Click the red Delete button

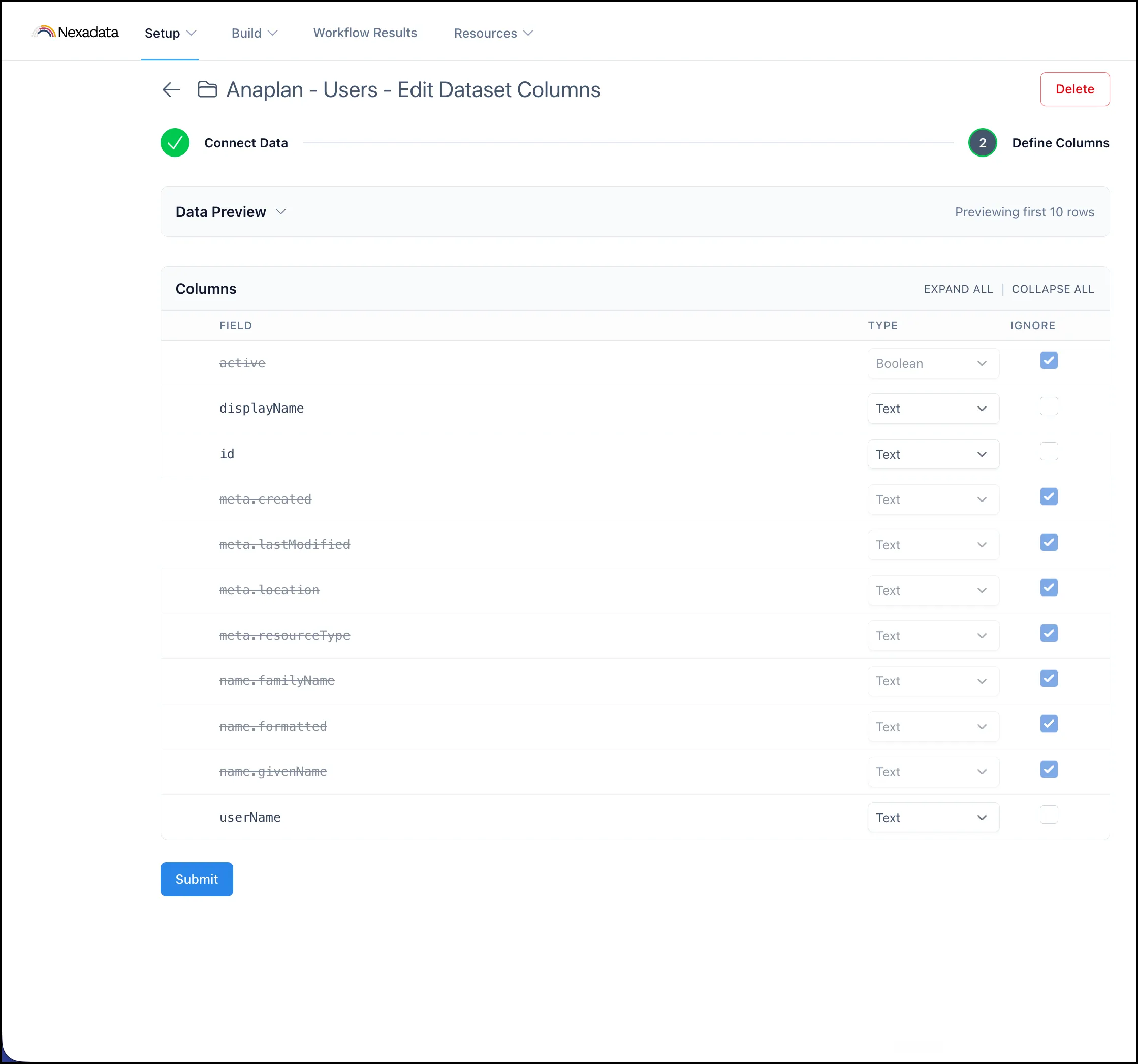pyautogui.click(x=1074, y=89)
